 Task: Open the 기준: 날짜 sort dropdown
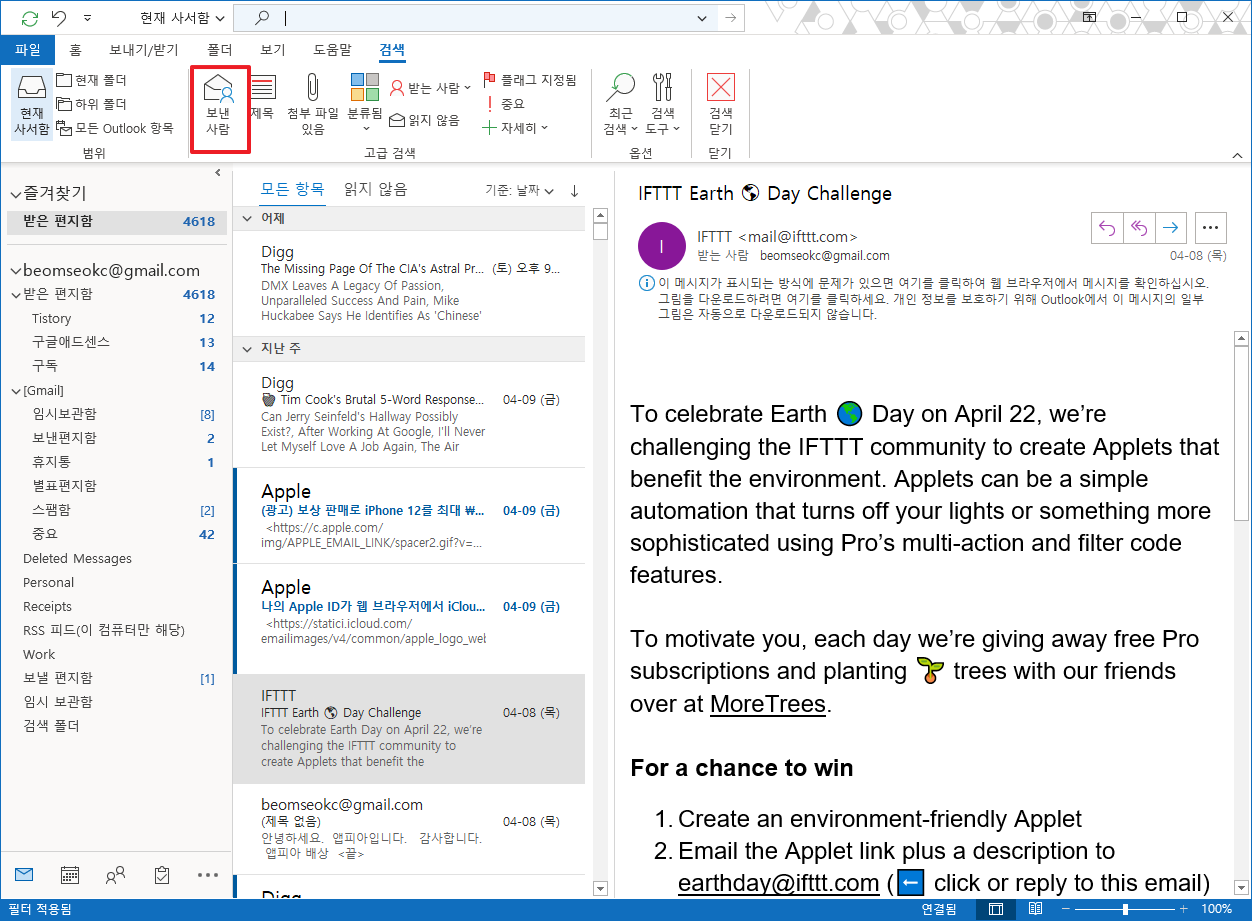click(520, 190)
